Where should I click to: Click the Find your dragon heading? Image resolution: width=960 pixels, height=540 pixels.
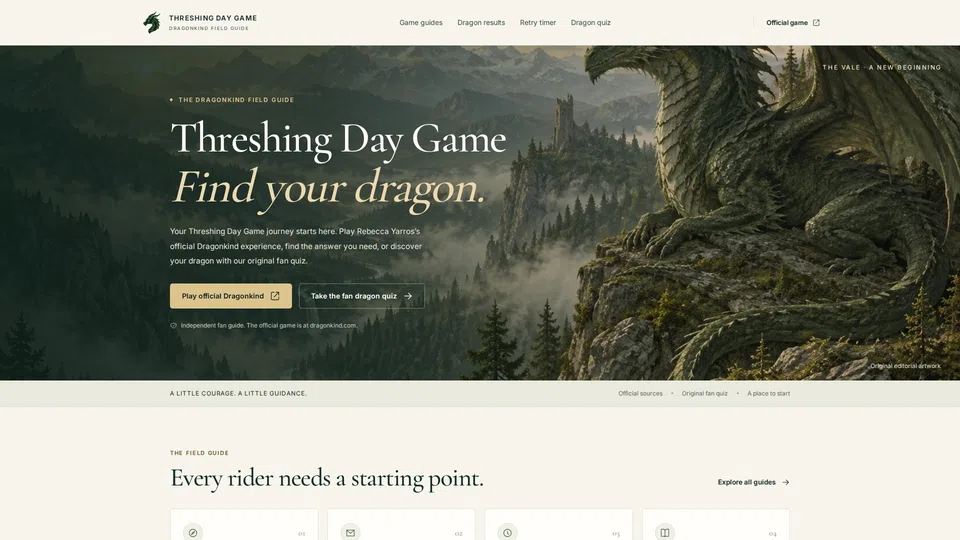point(329,187)
